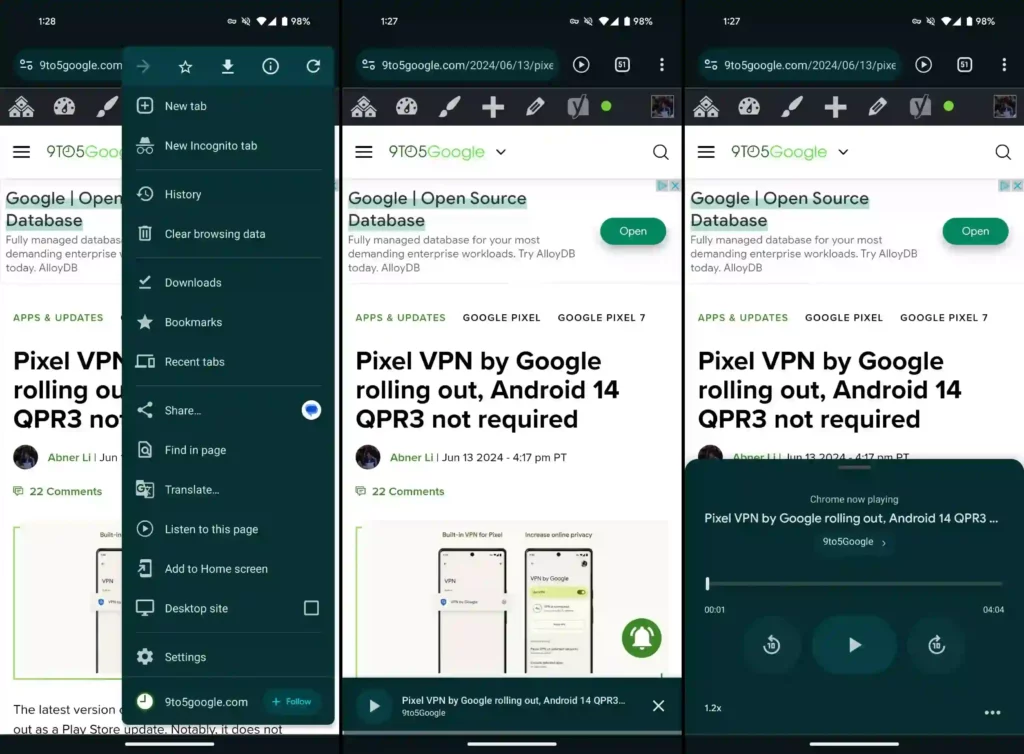The height and width of the screenshot is (754, 1024).
Task: Tap the forward arrow in Chrome menu
Action: pyautogui.click(x=143, y=66)
